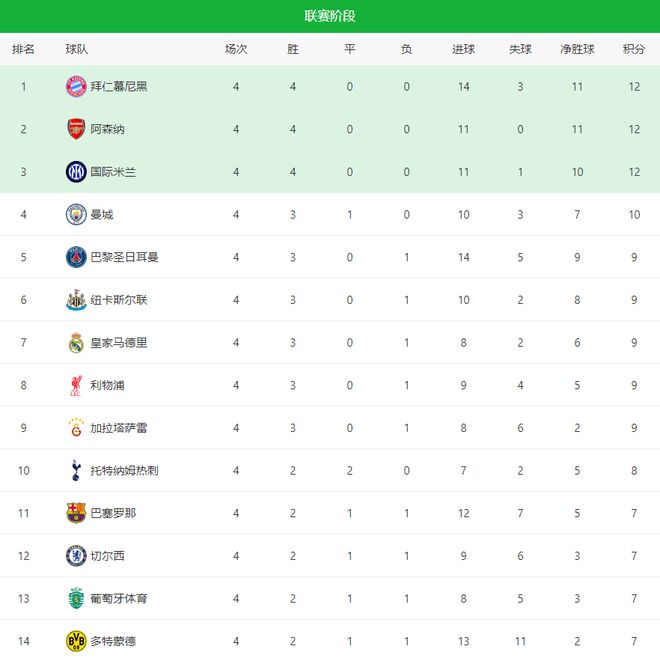Open the 拜仁慕尼黑 team name link

click(x=118, y=87)
